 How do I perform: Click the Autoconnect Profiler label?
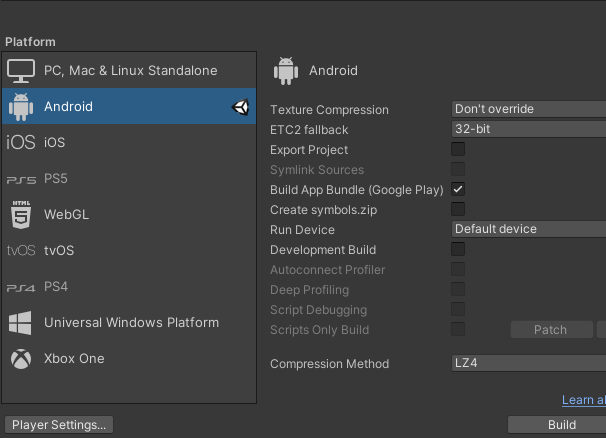(328, 270)
